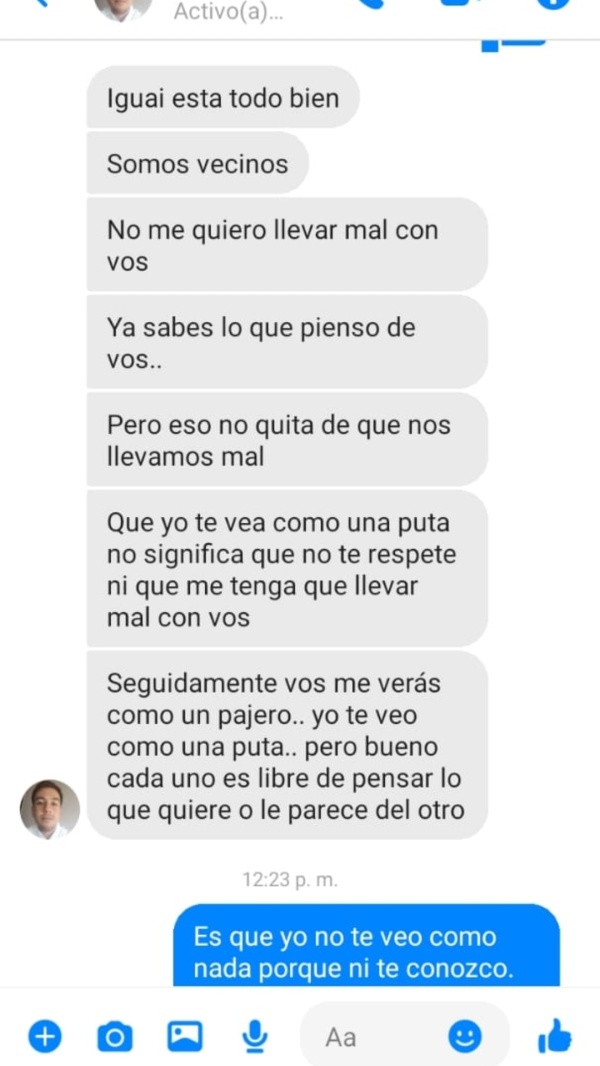Tap the microphone to record voice message
The image size is (600, 1066).
tap(255, 1037)
